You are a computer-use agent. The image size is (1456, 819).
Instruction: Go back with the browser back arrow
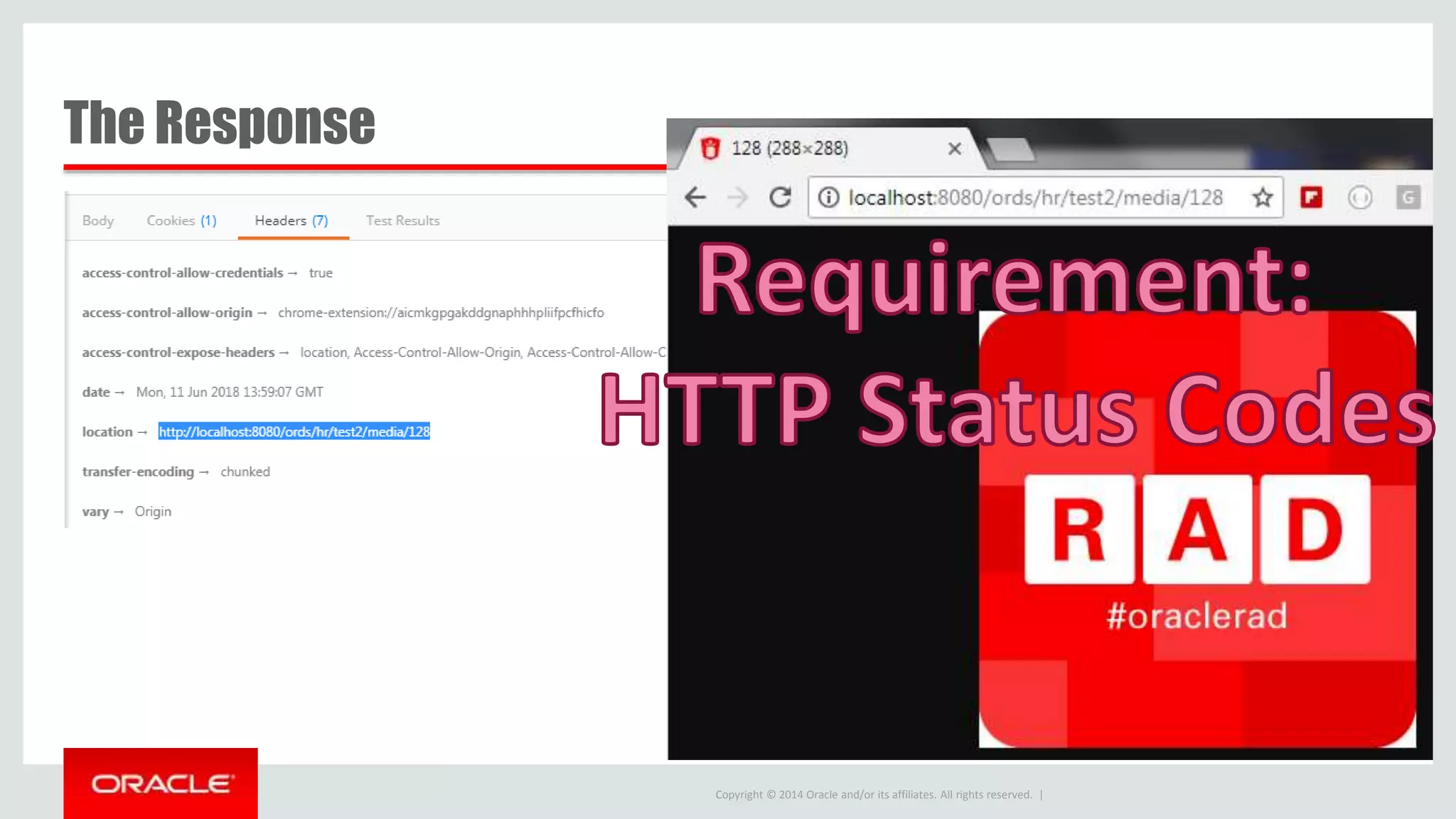[x=695, y=197]
